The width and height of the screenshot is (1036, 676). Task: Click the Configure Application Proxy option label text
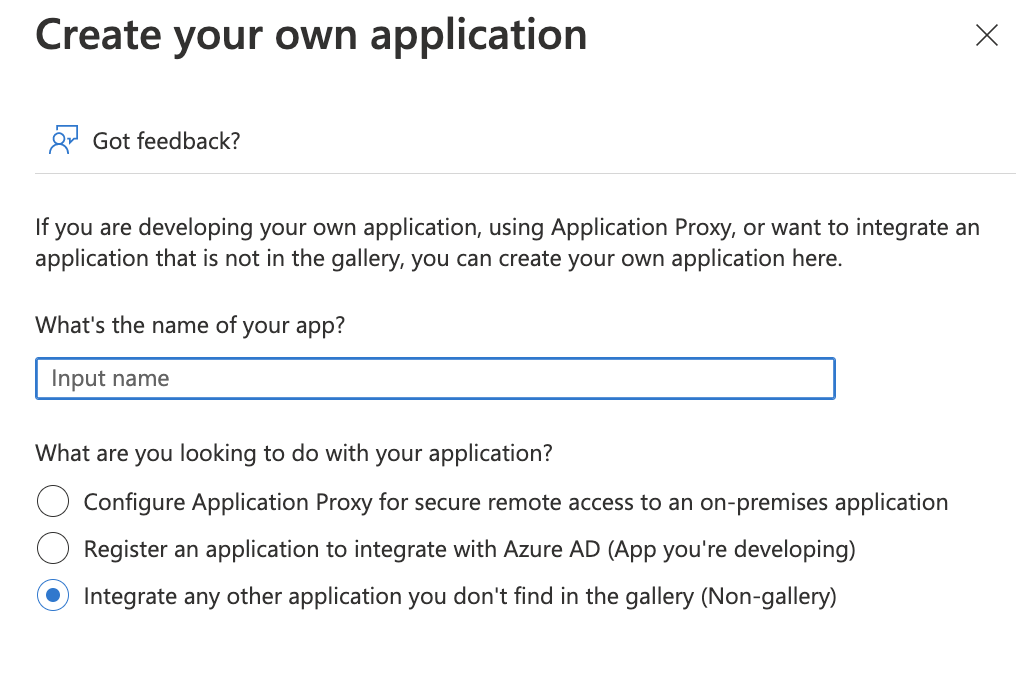tap(515, 502)
